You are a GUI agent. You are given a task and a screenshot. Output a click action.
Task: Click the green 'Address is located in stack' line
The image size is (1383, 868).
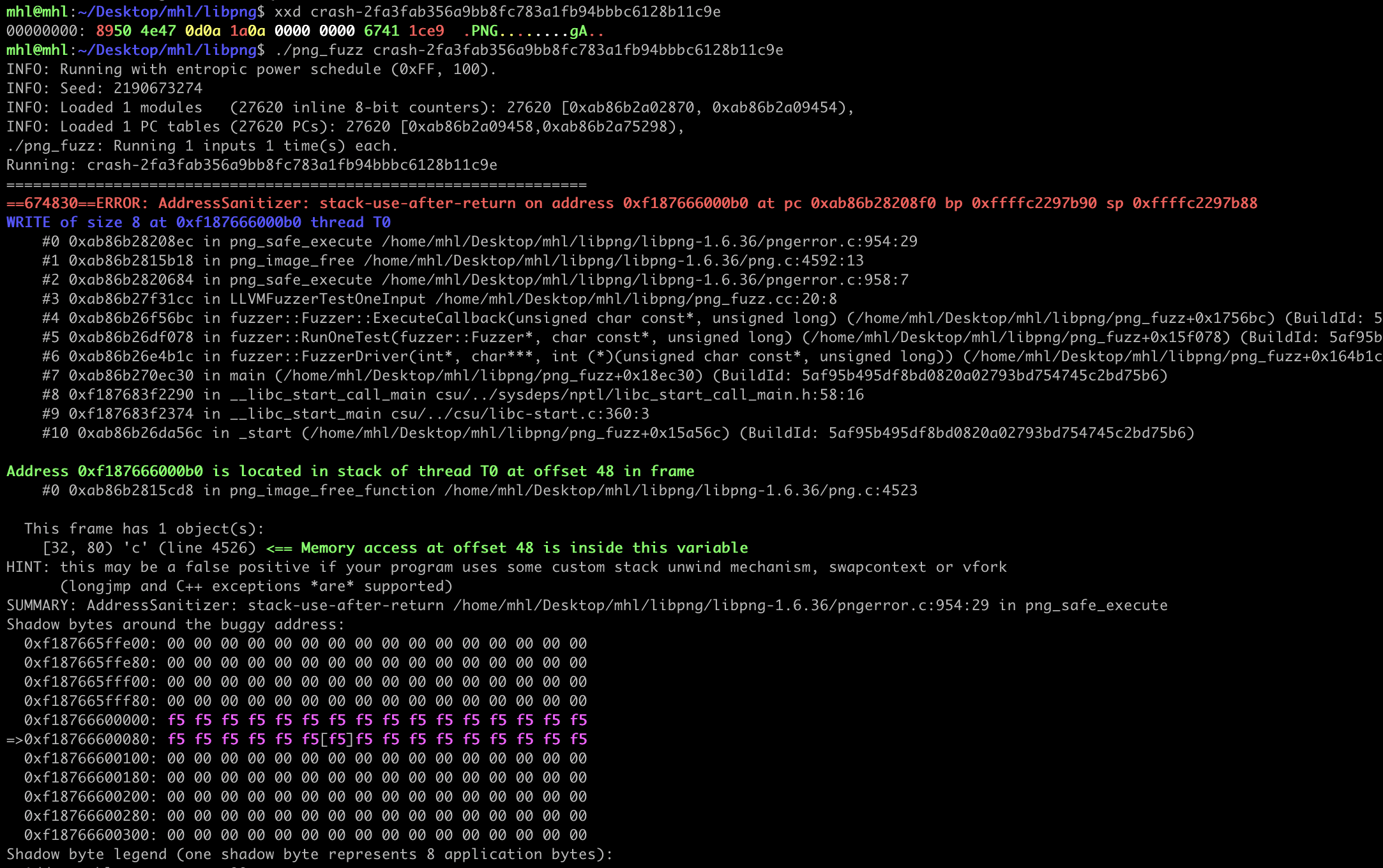click(x=350, y=471)
